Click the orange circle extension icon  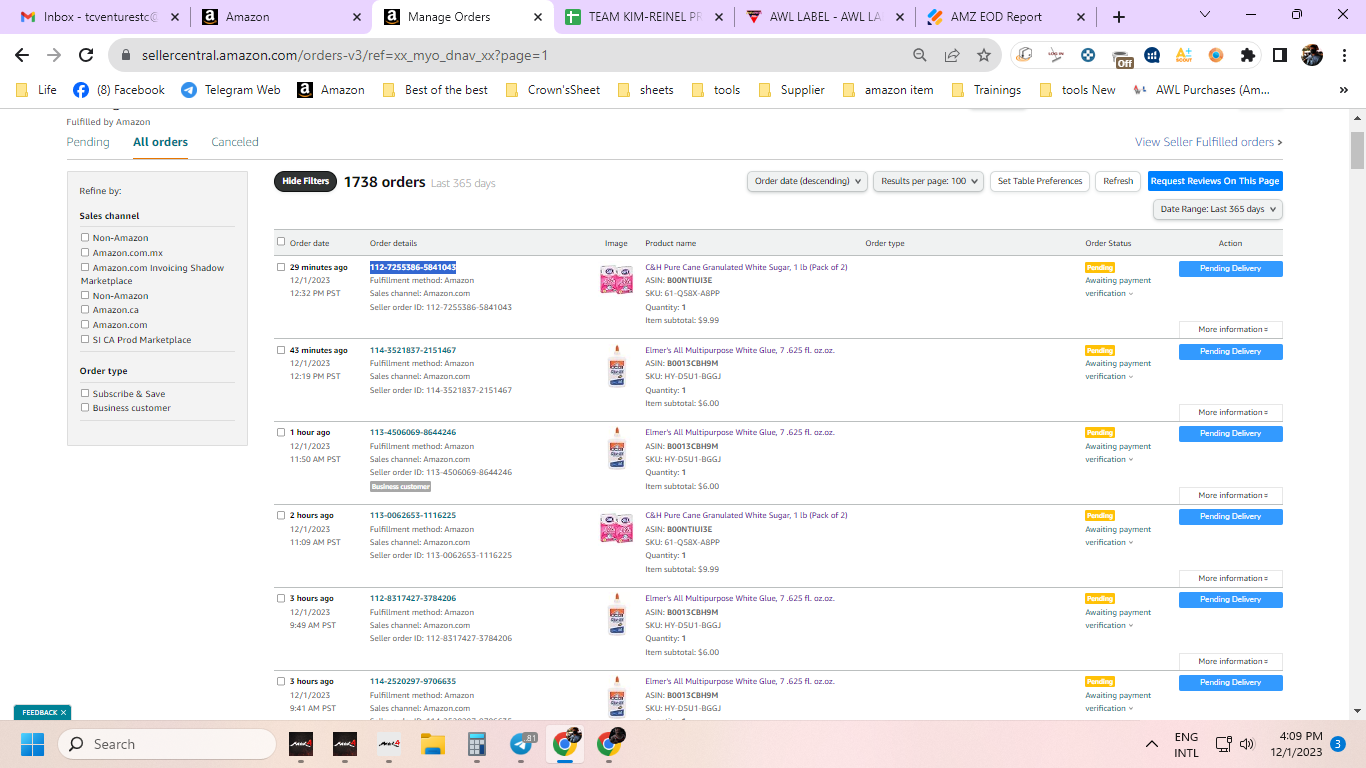1216,56
